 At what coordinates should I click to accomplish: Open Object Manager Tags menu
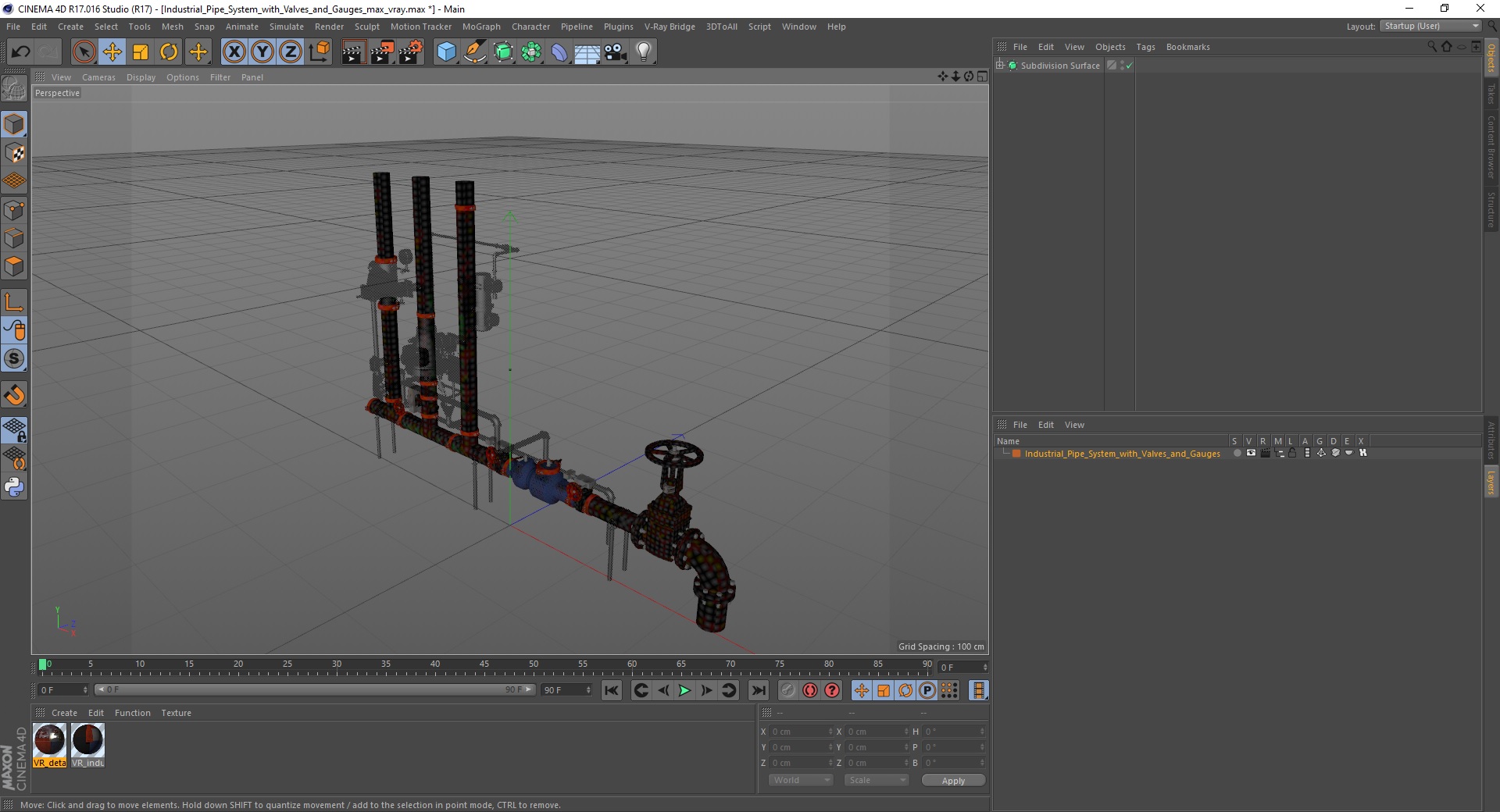coord(1145,47)
